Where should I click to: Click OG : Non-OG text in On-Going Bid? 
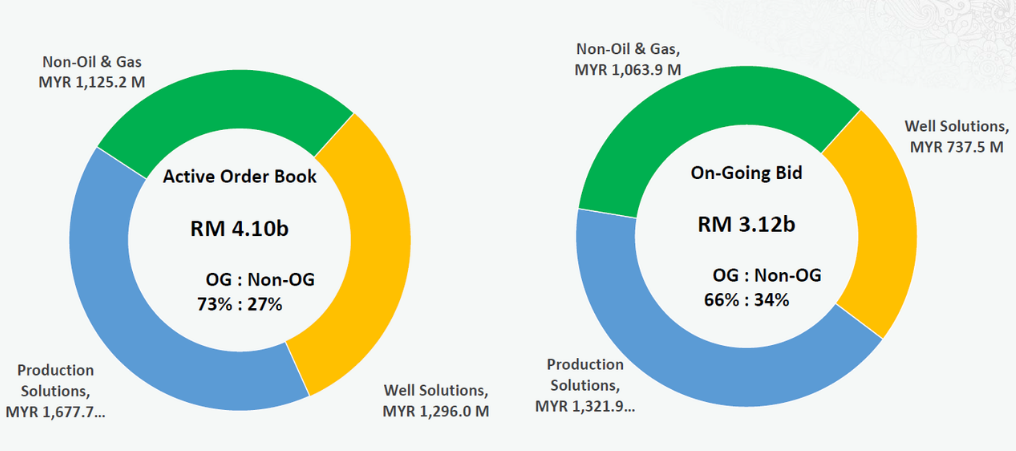coord(767,275)
